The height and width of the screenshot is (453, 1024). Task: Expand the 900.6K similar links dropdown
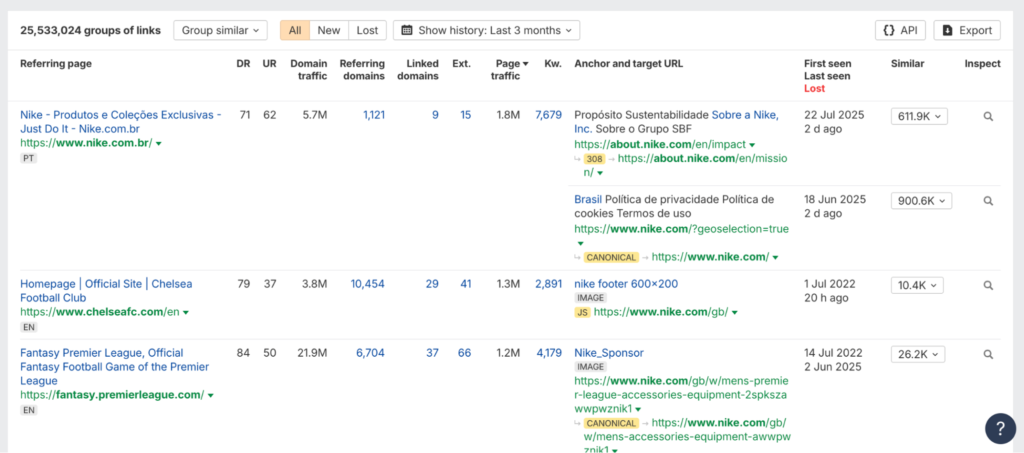pyautogui.click(x=921, y=201)
